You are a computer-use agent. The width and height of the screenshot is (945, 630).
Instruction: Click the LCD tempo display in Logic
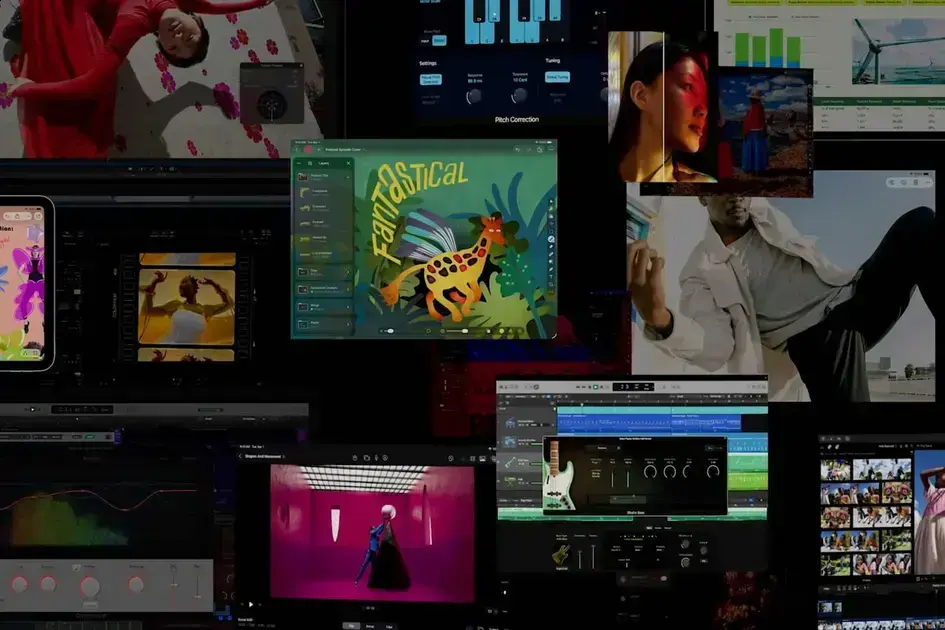[633, 386]
